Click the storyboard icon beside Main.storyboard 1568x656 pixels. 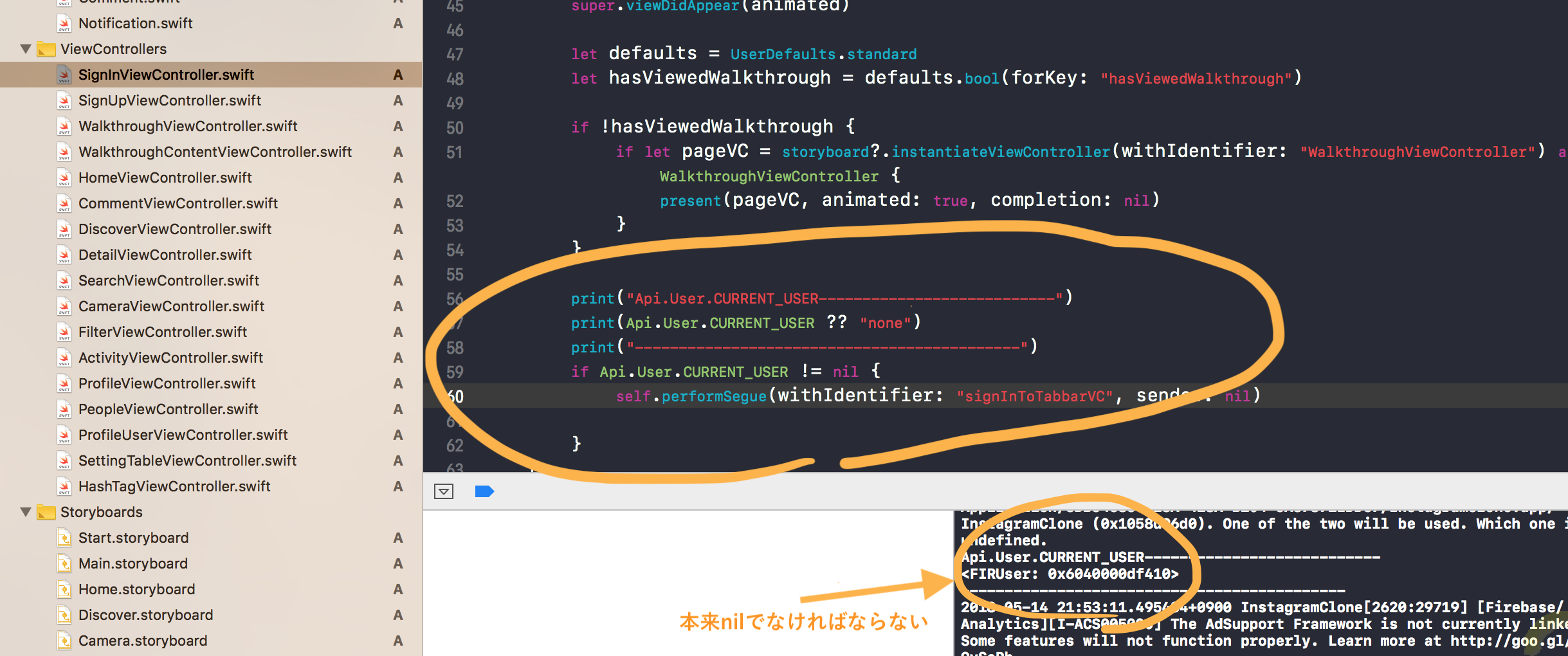click(x=64, y=563)
